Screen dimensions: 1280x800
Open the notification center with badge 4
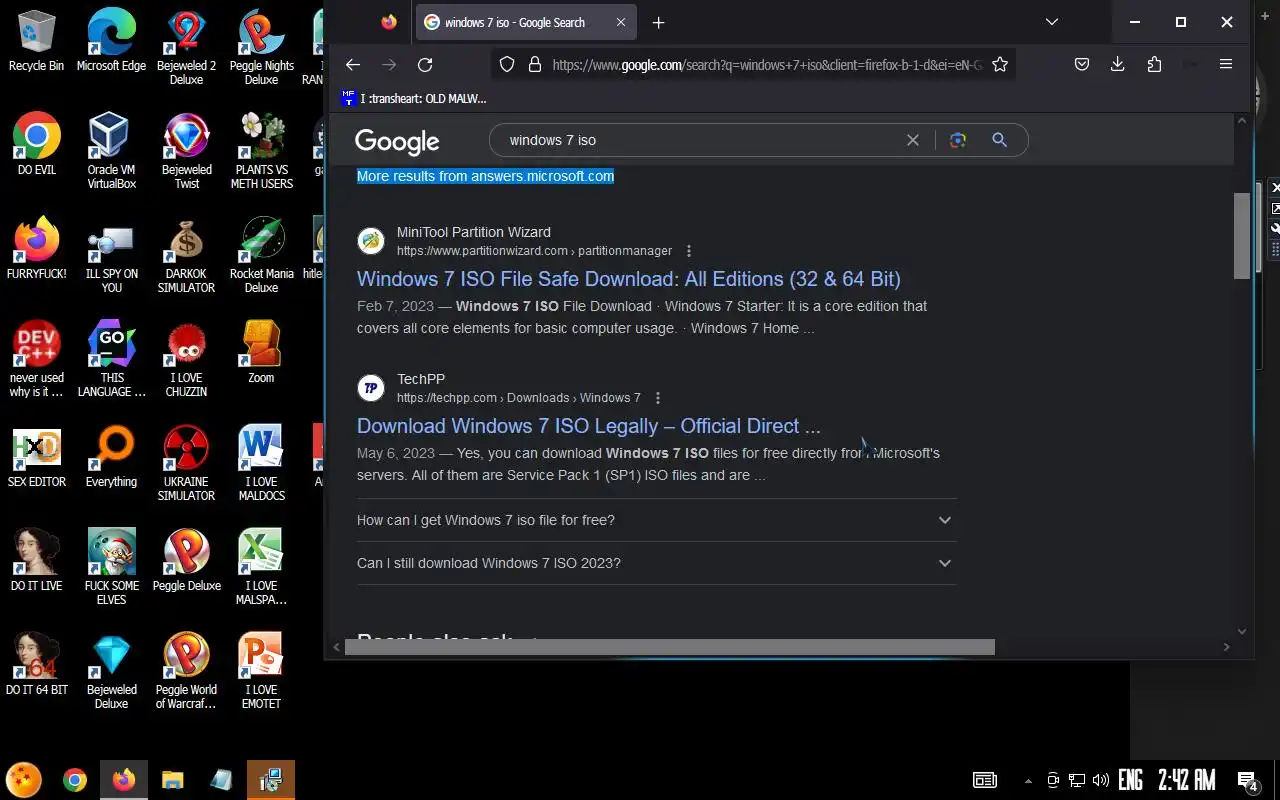click(x=1247, y=780)
